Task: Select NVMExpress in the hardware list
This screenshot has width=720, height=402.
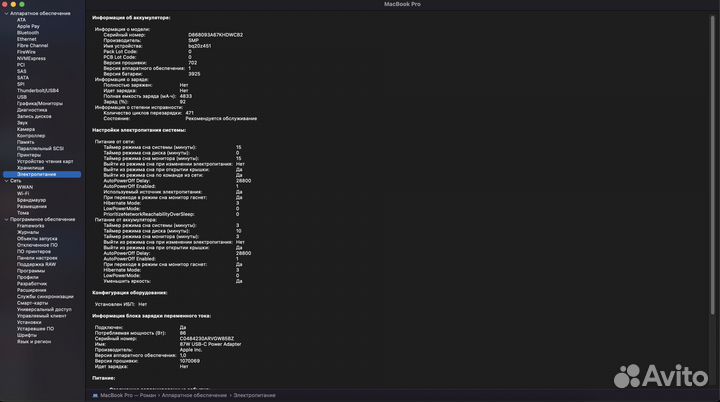Action: (x=31, y=59)
